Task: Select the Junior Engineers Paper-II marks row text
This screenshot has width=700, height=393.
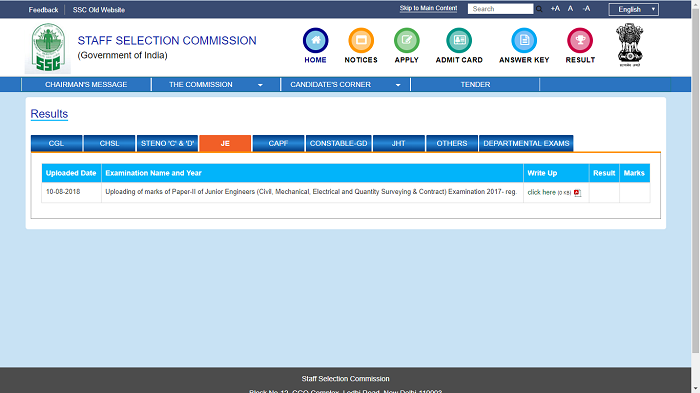Action: coord(311,192)
